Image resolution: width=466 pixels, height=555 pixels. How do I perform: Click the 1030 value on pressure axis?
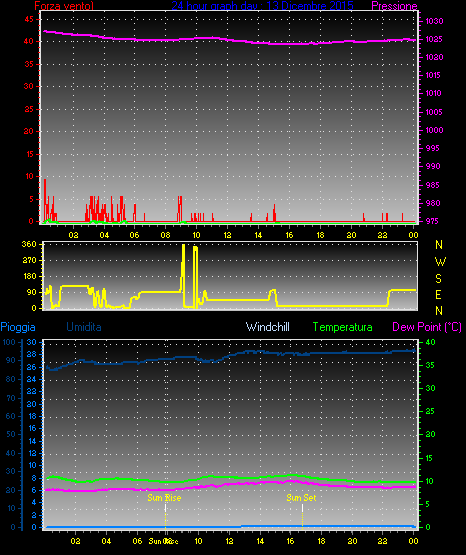(x=434, y=21)
